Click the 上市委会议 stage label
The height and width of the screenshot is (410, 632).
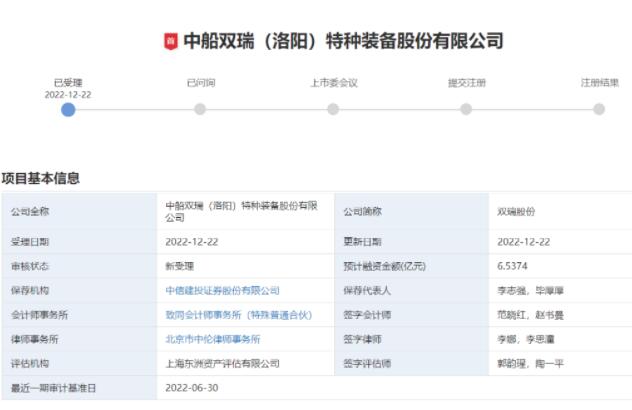pyautogui.click(x=334, y=83)
